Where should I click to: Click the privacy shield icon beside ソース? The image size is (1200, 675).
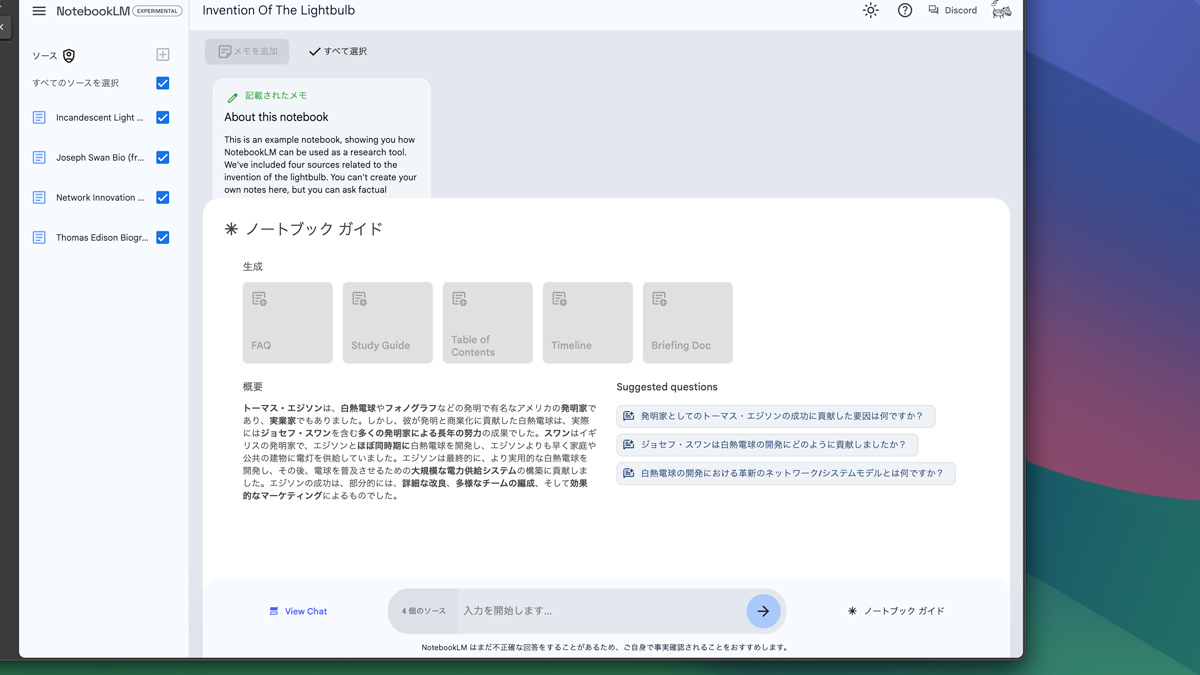pos(69,56)
